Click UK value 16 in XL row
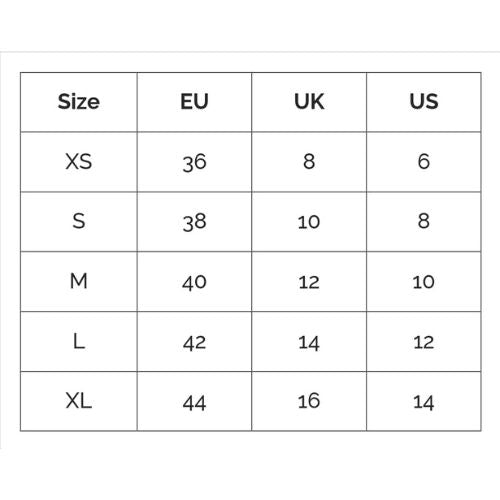Screen dimensions: 500x500 [x=309, y=401]
